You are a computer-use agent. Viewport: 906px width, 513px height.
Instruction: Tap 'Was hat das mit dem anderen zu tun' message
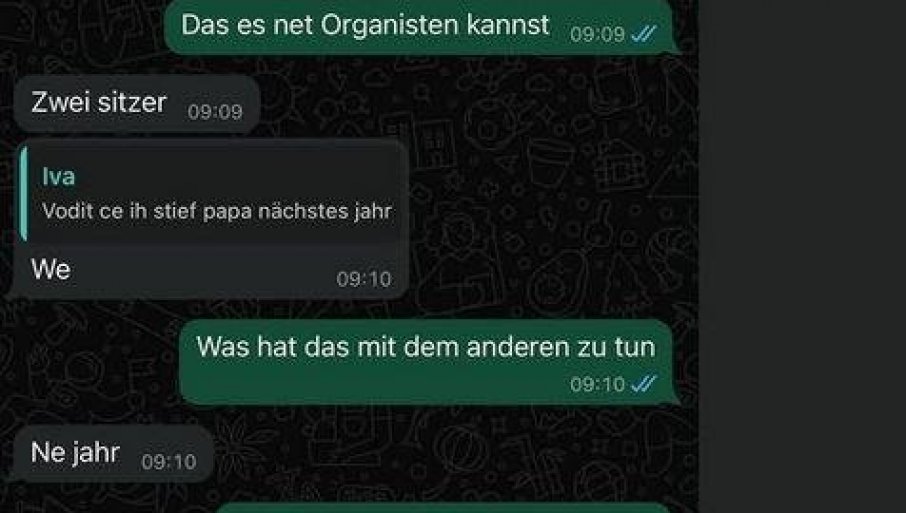(426, 362)
